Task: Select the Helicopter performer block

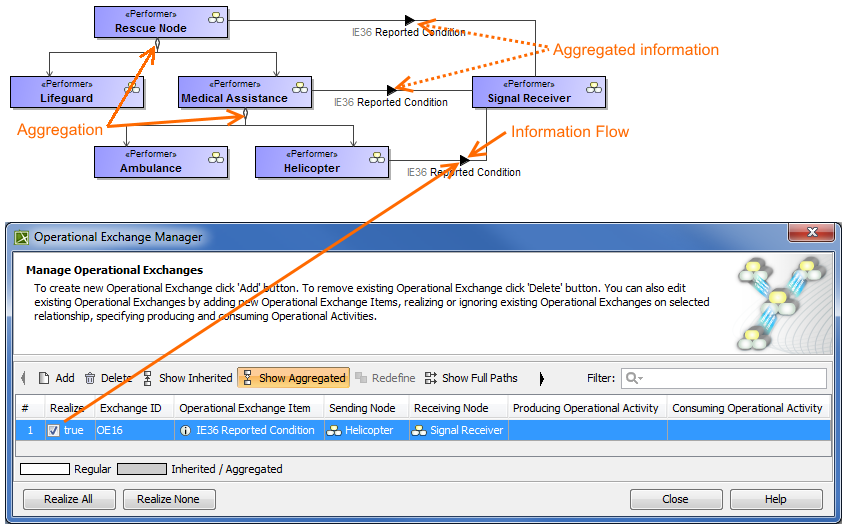Action: tap(322, 162)
